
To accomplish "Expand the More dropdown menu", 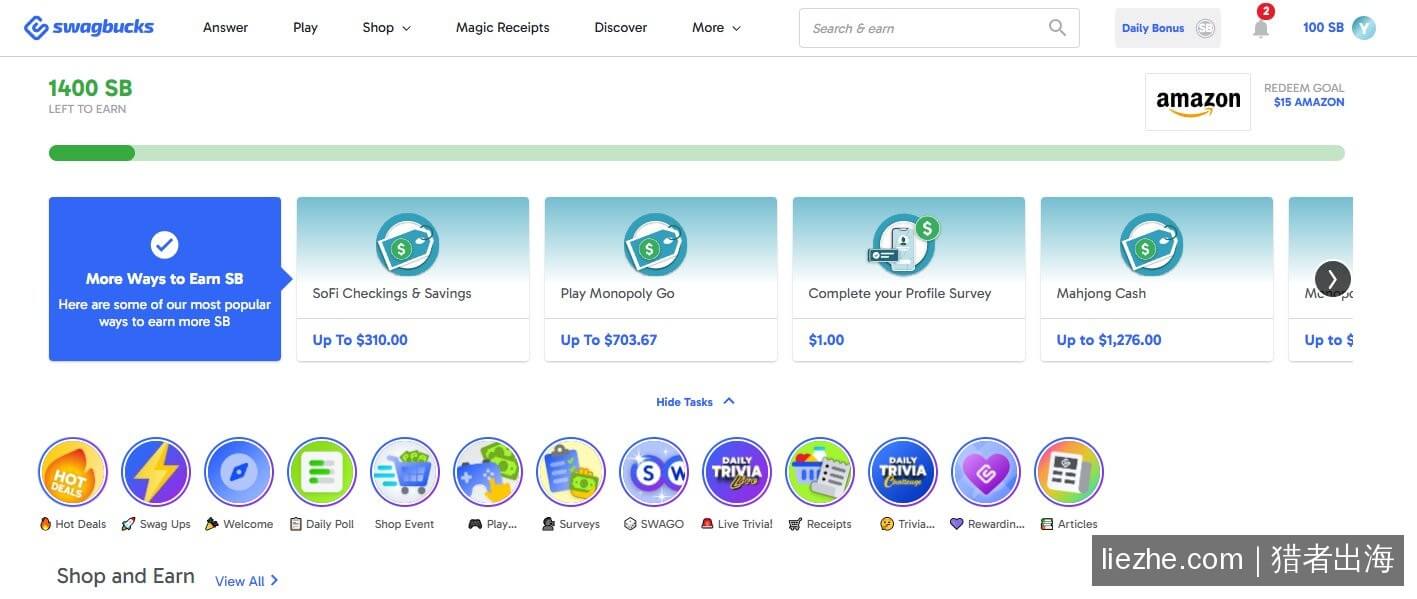I will (x=716, y=28).
